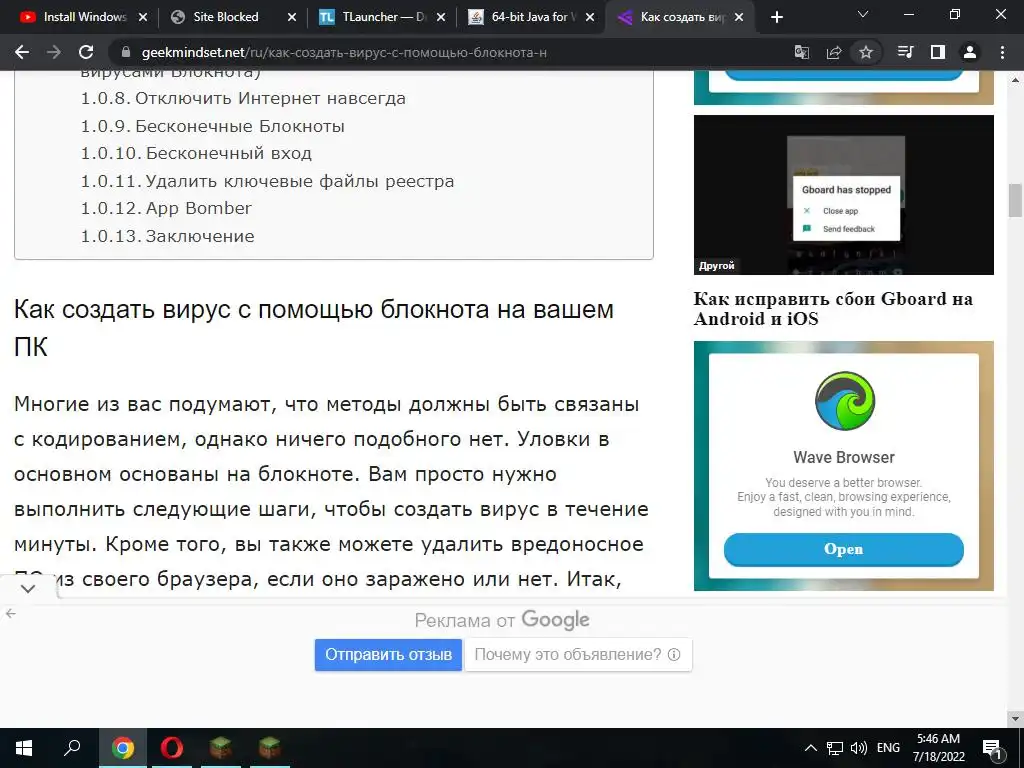Click the second Minecraft taskbar icon
The width and height of the screenshot is (1024, 768).
pyautogui.click(x=270, y=748)
